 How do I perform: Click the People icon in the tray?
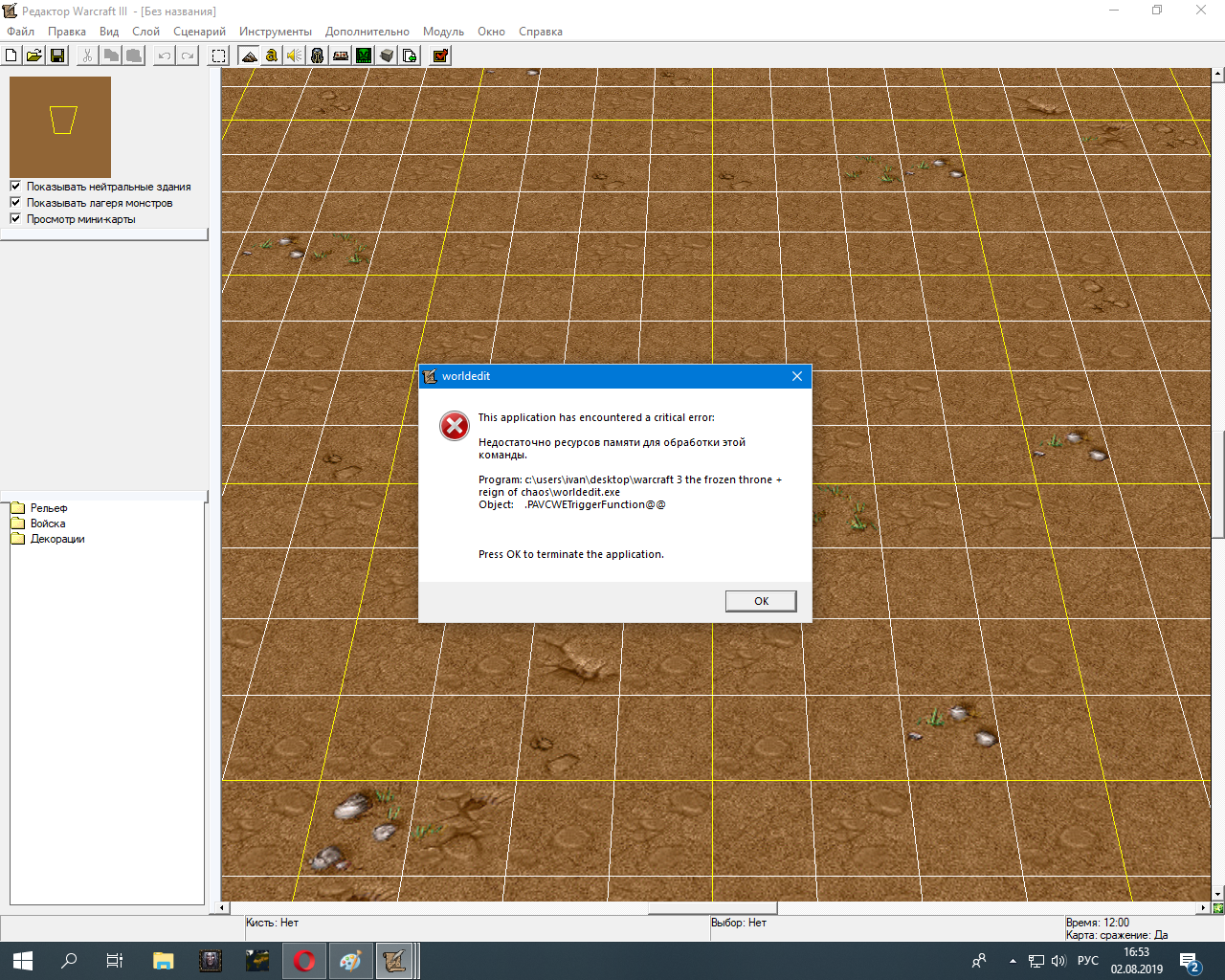point(979,961)
